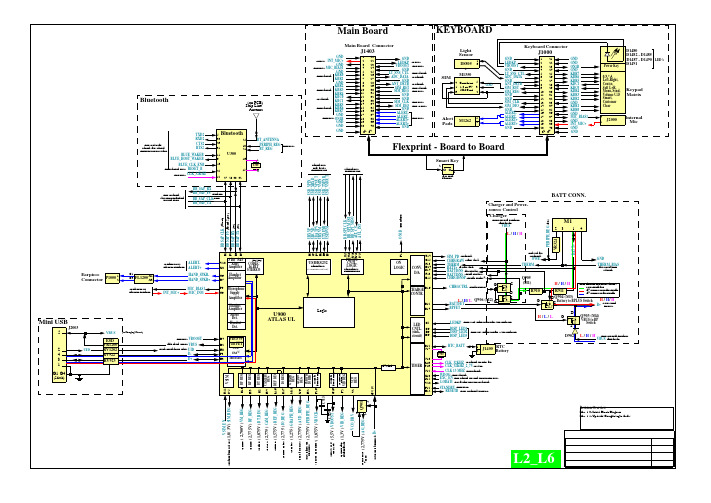Click the white "Logic" block

click(x=329, y=313)
